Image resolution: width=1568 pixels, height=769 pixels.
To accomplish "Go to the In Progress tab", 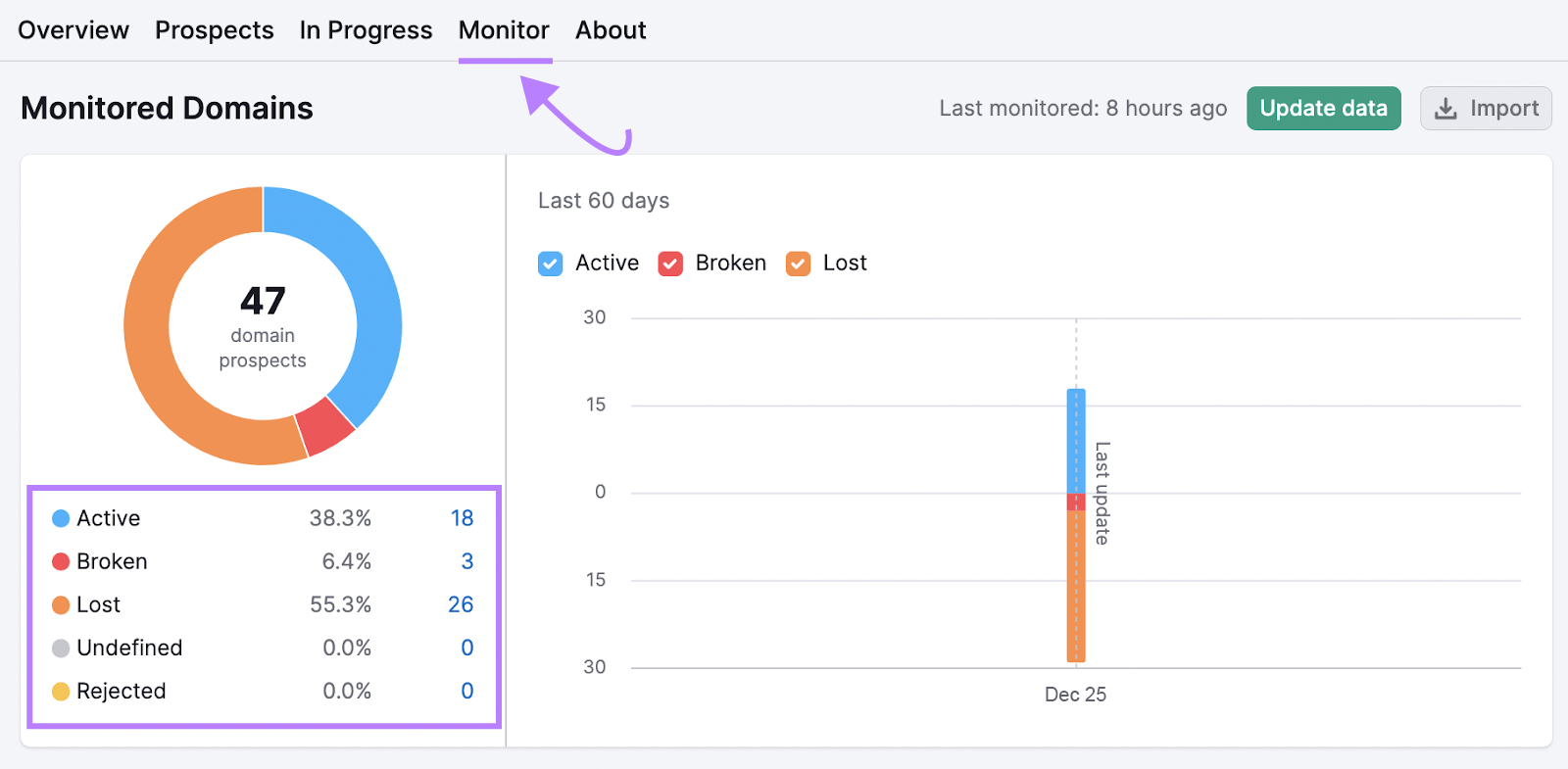I will coord(366,30).
